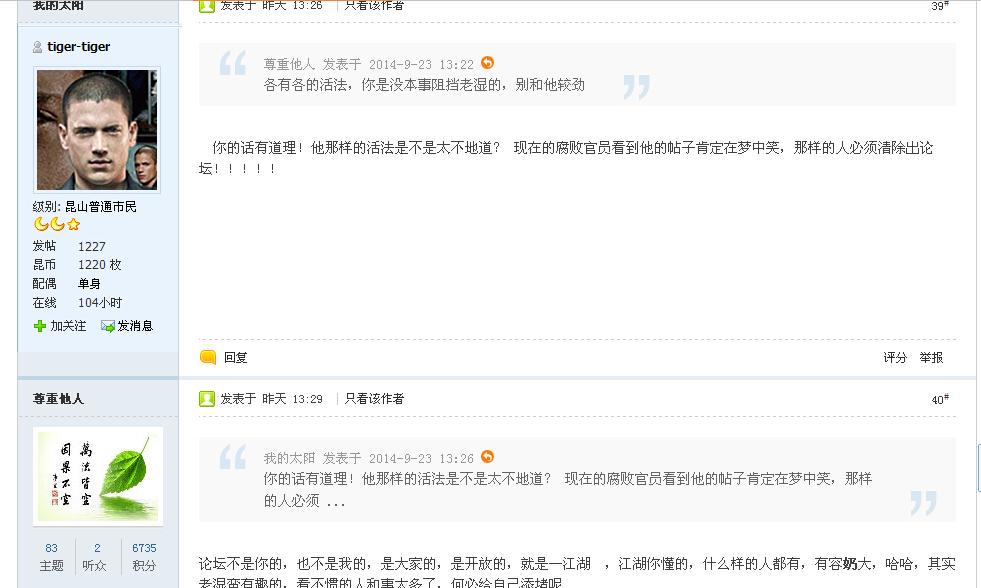
Task: Click 只看该作者 on post 40
Action: coord(374,398)
